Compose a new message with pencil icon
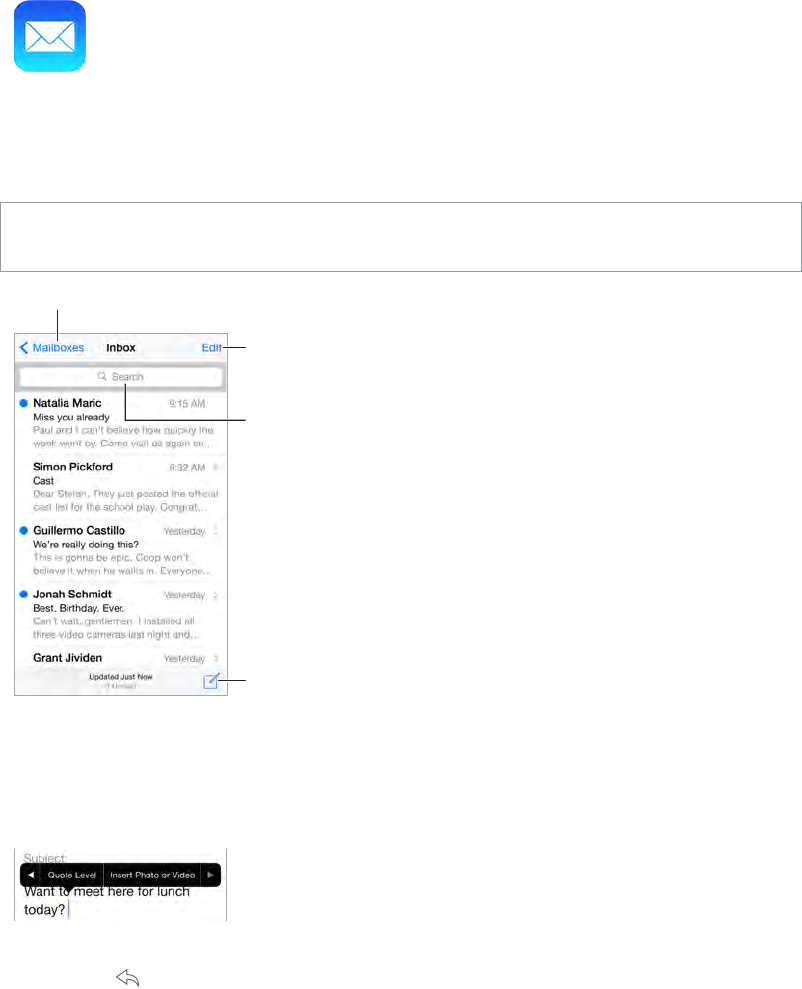Image resolution: width=802 pixels, height=989 pixels. [x=211, y=681]
